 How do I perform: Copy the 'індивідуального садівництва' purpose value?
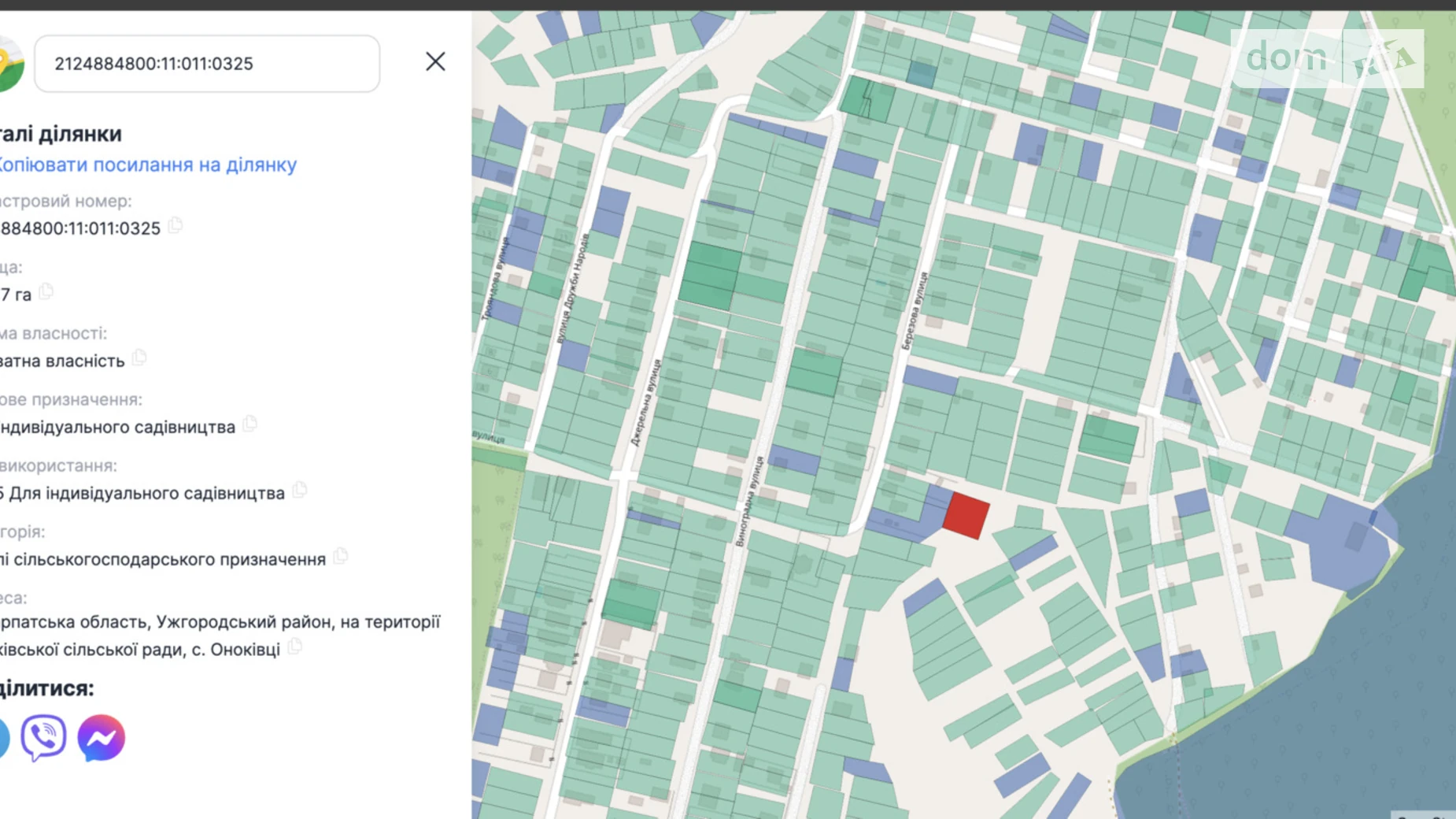pos(249,425)
